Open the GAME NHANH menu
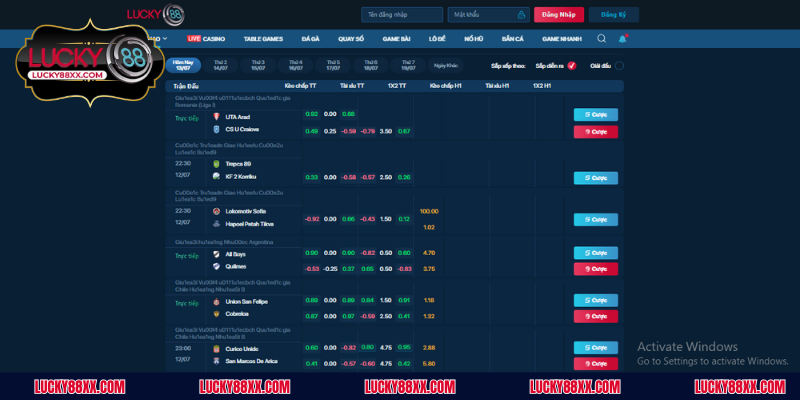Image resolution: width=800 pixels, height=400 pixels. 560,39
